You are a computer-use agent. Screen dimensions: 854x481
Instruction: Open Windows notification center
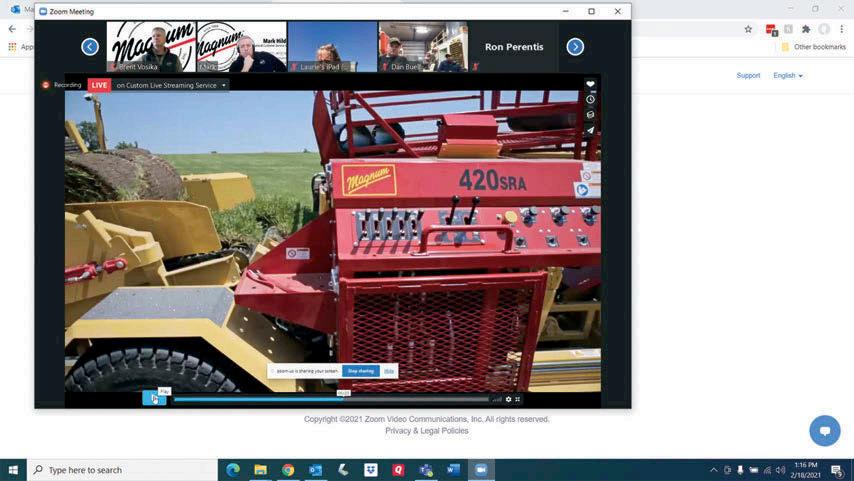(838, 470)
